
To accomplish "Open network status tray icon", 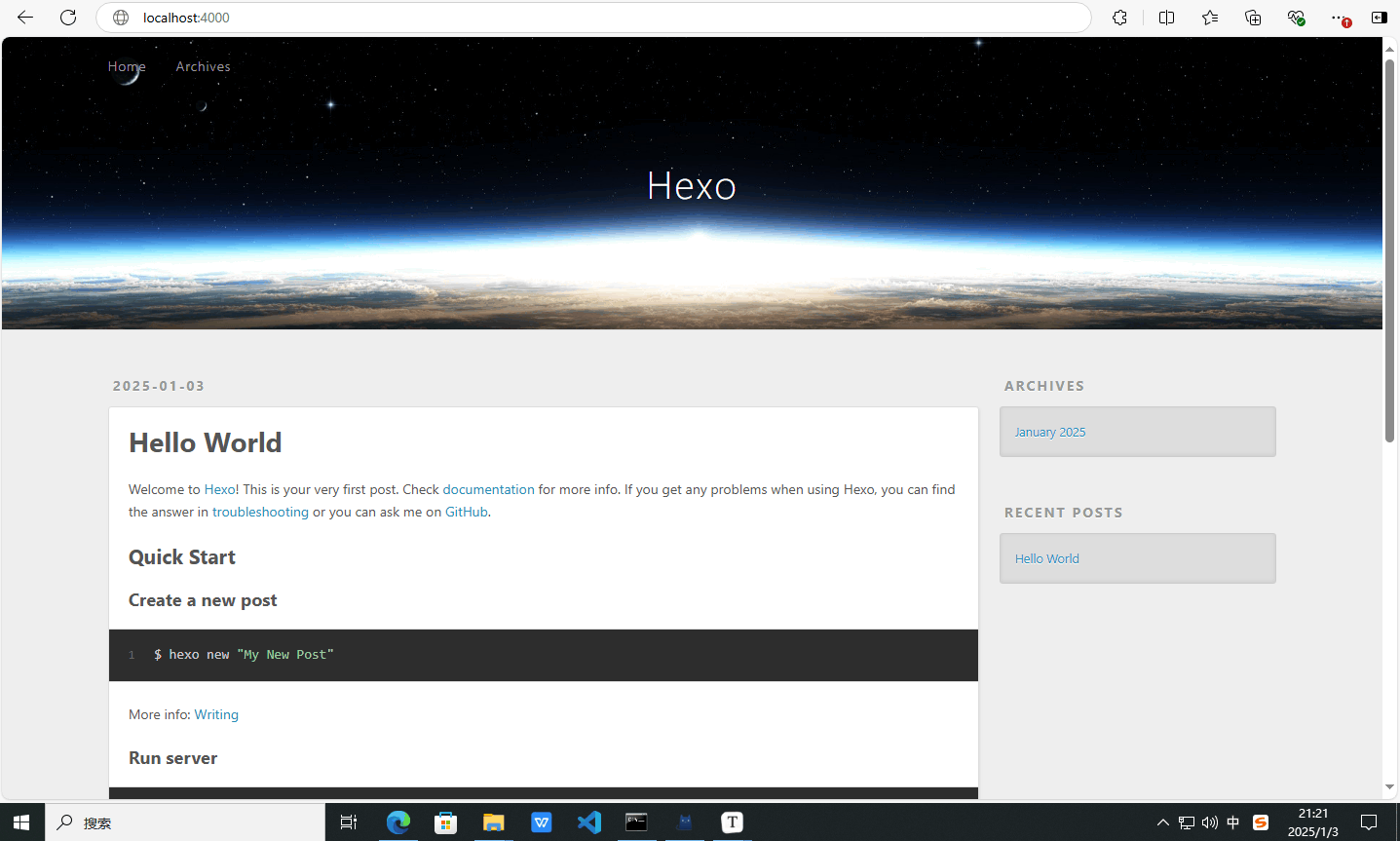I will click(1187, 822).
